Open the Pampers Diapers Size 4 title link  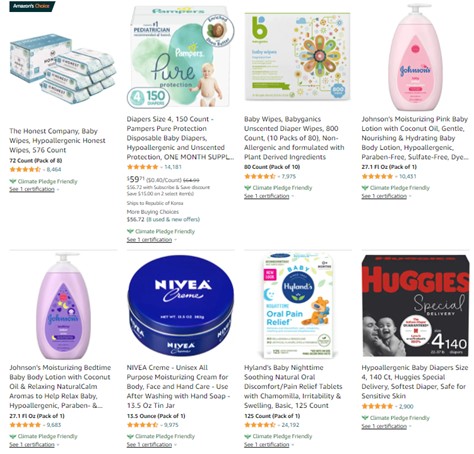tap(180, 138)
